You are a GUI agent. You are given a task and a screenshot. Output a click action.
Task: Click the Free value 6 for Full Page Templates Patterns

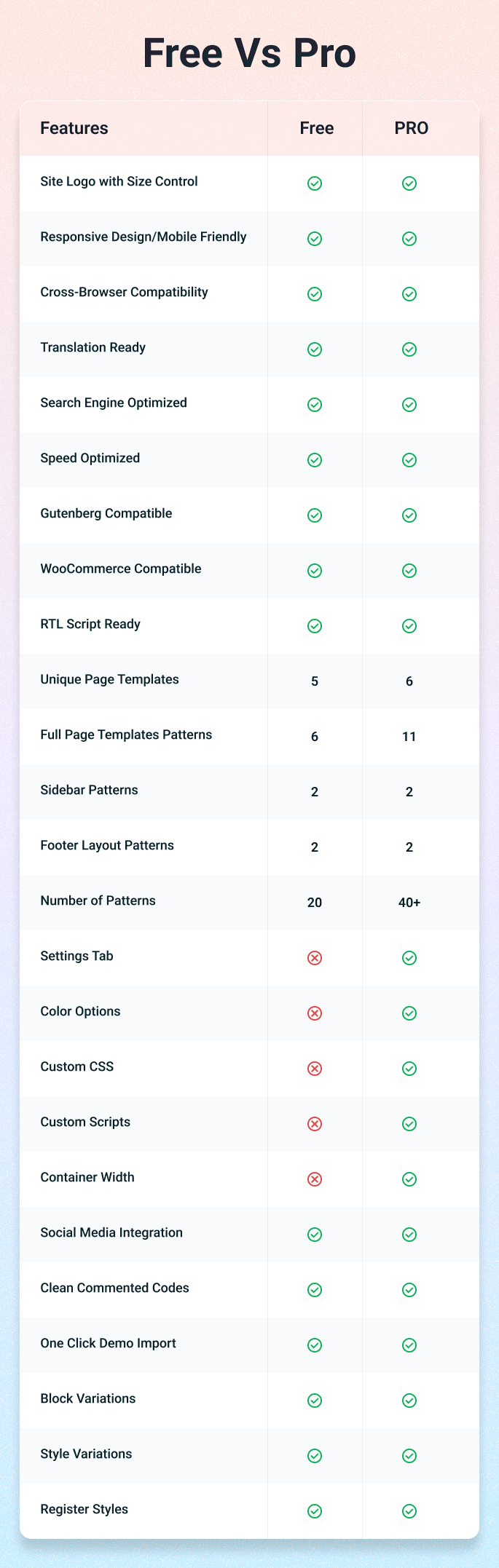(315, 737)
